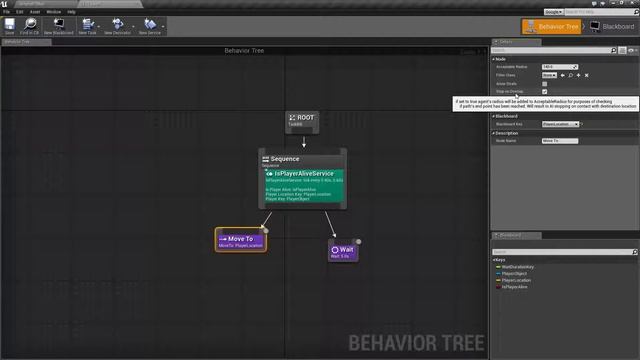Click the Details search magnifier icon
This screenshot has width=640, height=360.
(x=613, y=50)
